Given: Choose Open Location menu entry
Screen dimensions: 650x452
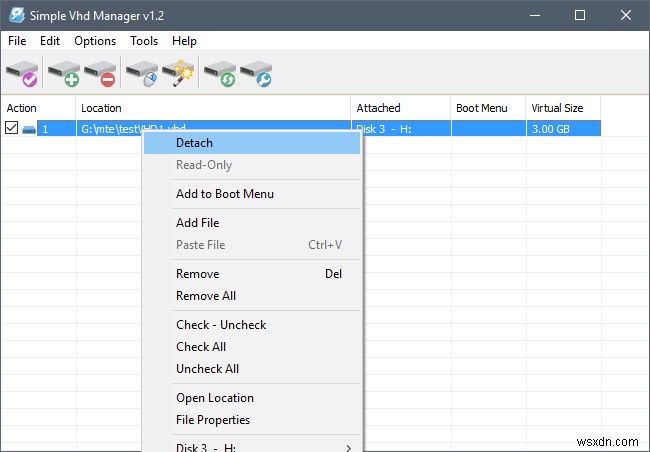Looking at the screenshot, I should click(x=252, y=398).
